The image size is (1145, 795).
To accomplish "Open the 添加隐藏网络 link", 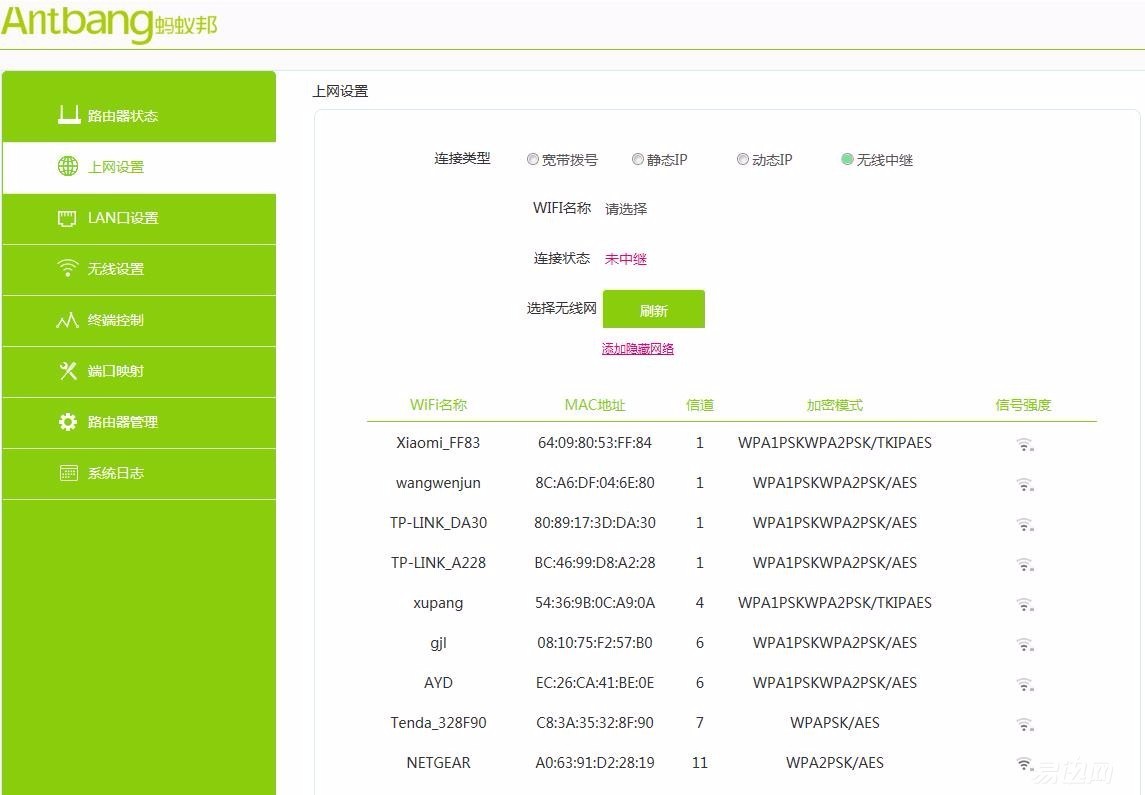I will 637,348.
